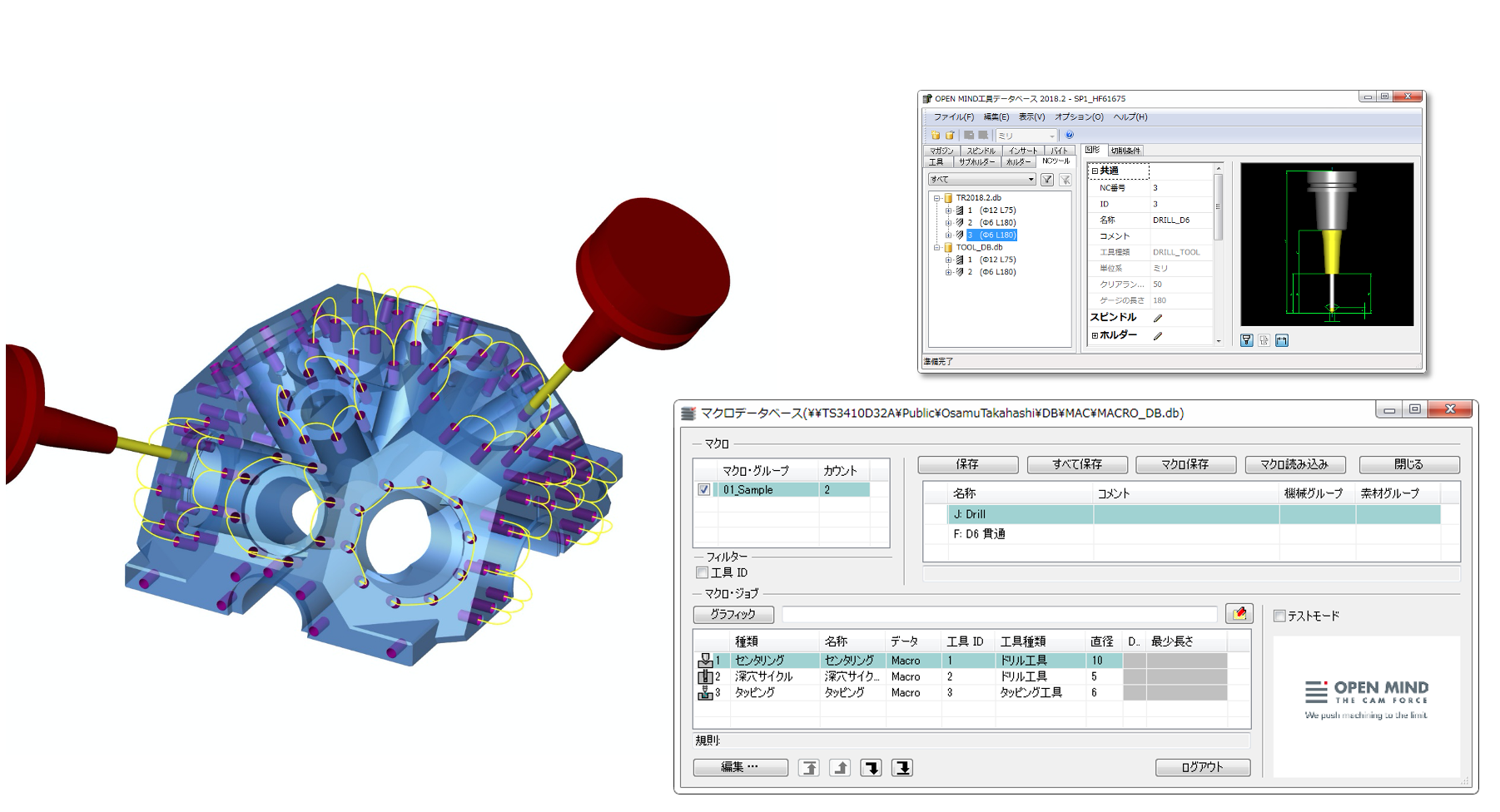Click the blue help icon in tool database toolbar
This screenshot has width=1500, height=812.
tap(1070, 135)
